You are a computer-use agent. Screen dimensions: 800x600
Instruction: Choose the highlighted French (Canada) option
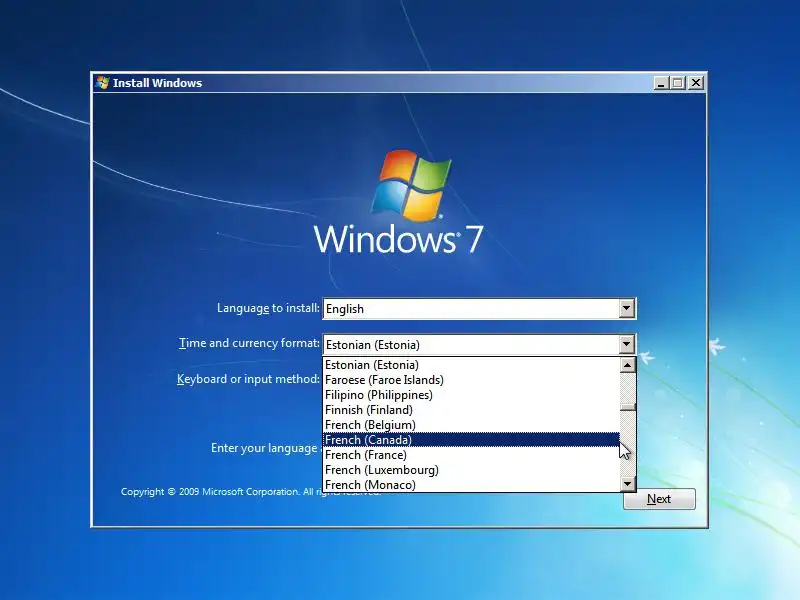[x=471, y=440]
